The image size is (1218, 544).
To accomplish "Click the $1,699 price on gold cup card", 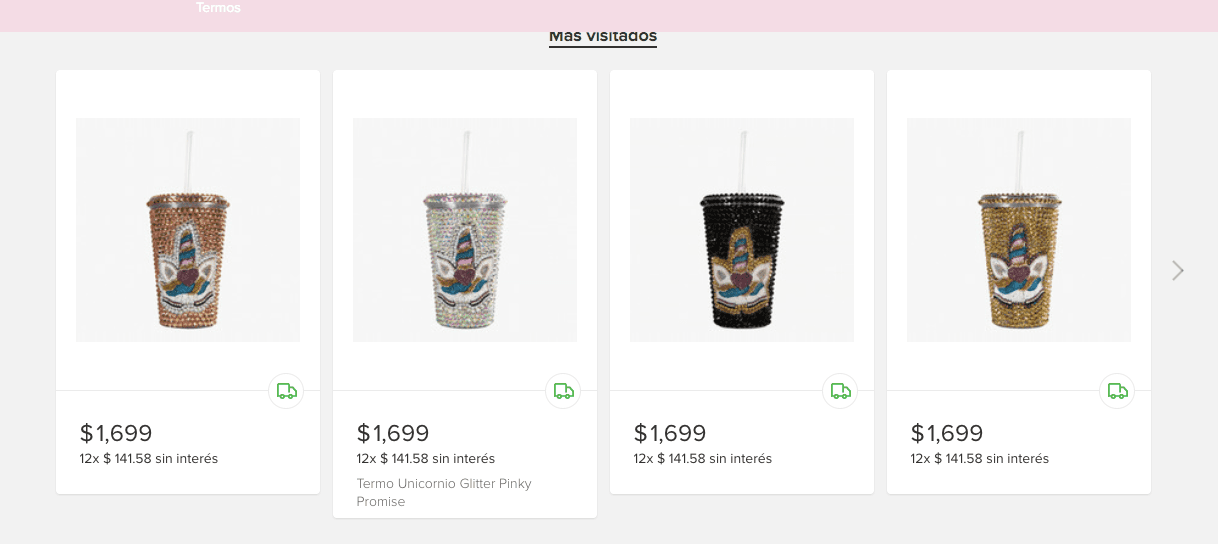I will (x=947, y=433).
